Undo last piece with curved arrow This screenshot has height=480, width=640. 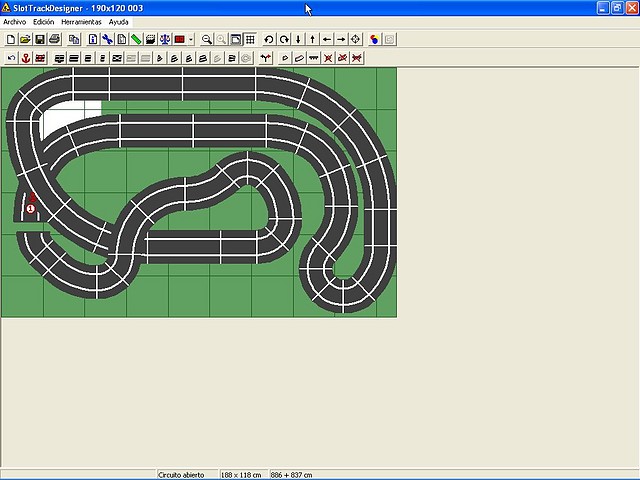pyautogui.click(x=11, y=58)
